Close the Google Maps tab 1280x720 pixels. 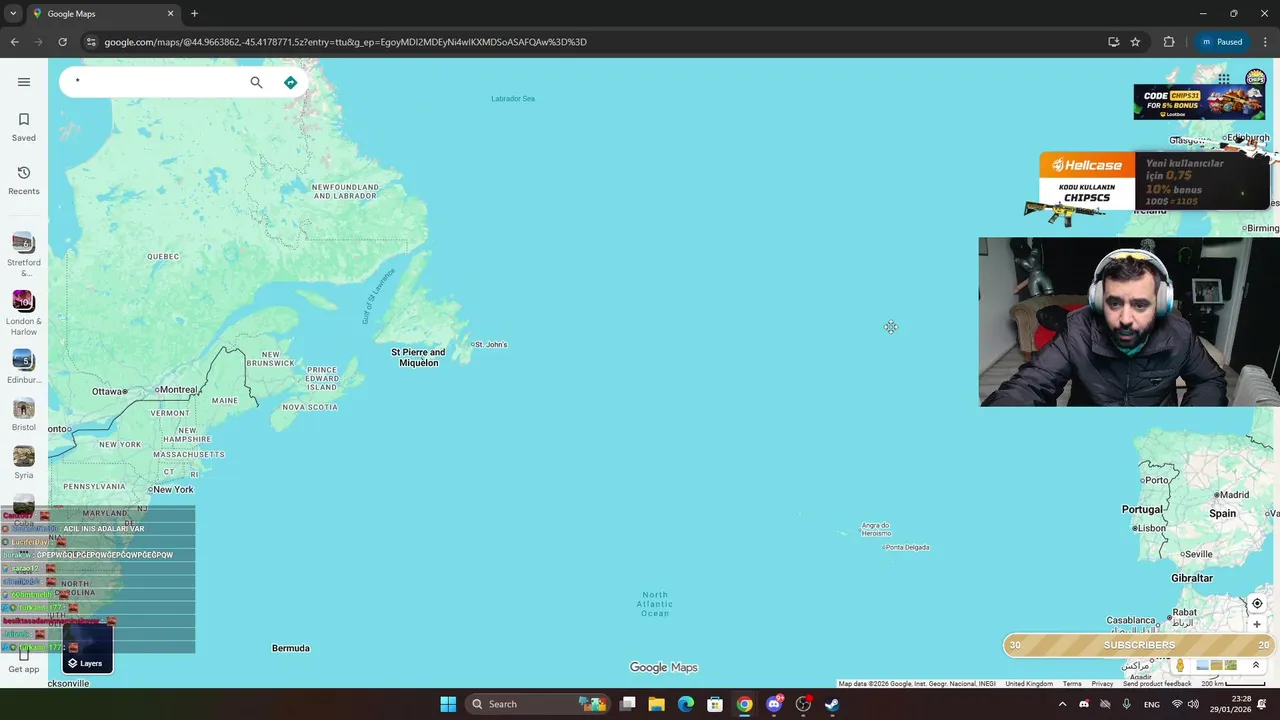click(x=170, y=14)
